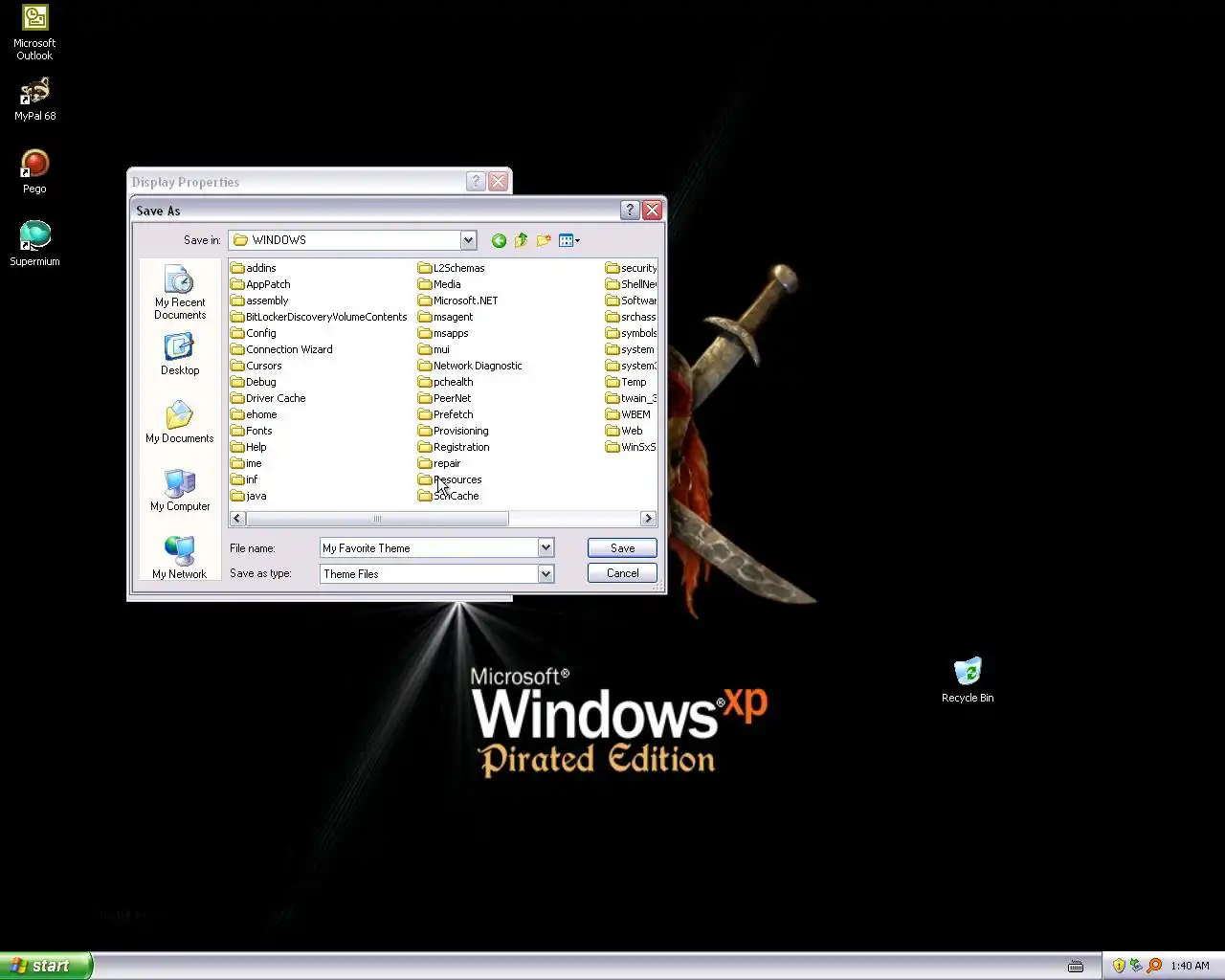Select the pchealth folder
Image resolution: width=1225 pixels, height=980 pixels.
pos(446,382)
